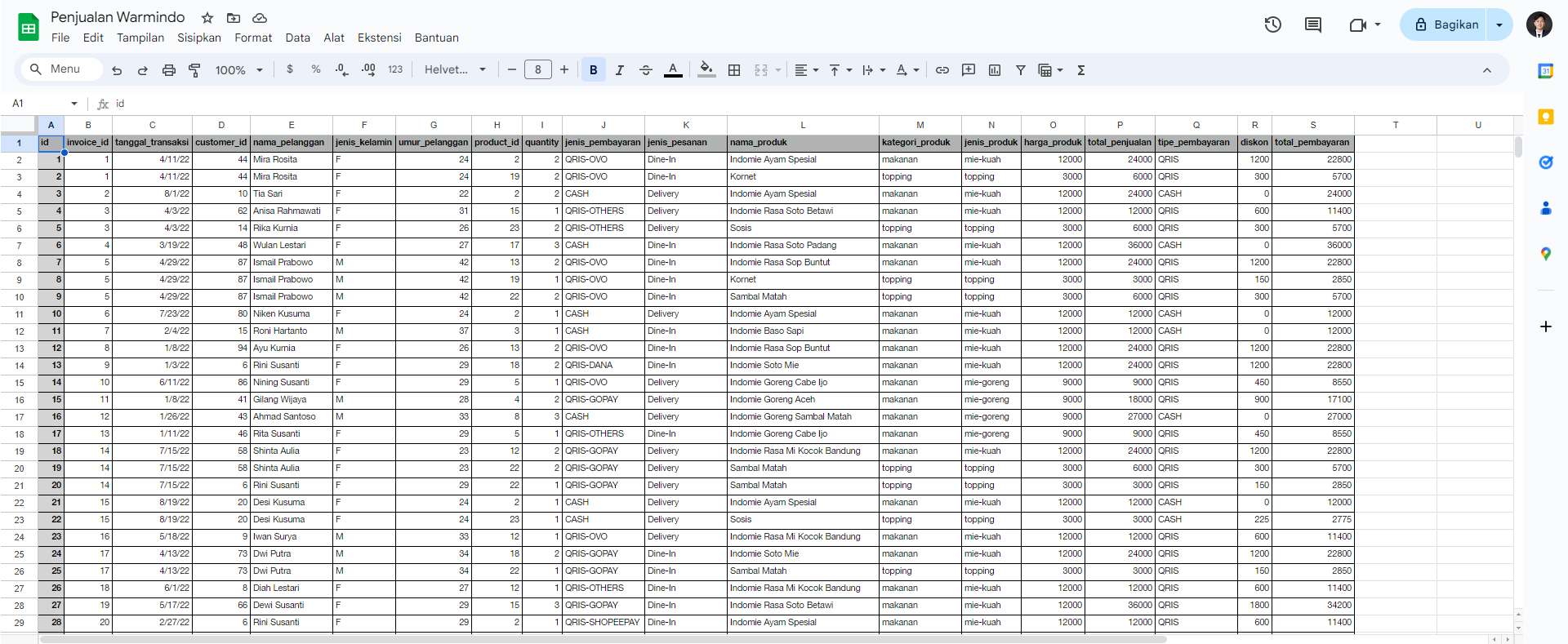Open the comments panel icon
This screenshot has height=644, width=1568.
[x=1313, y=24]
